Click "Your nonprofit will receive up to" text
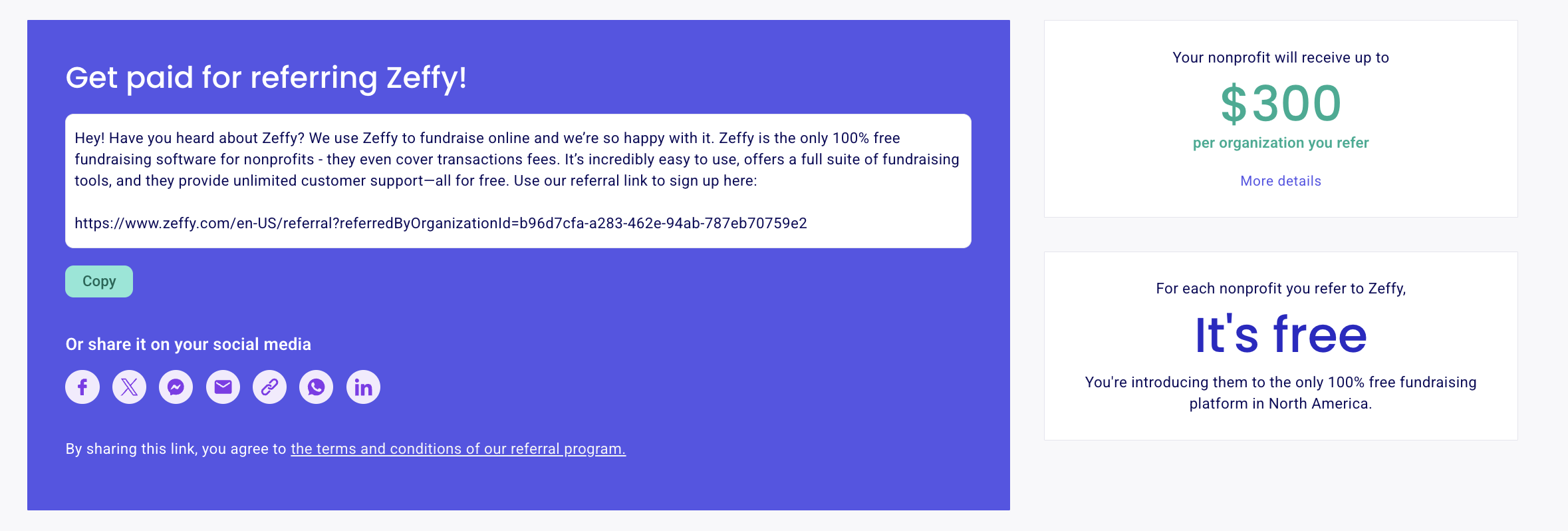The image size is (1568, 531). tap(1281, 58)
